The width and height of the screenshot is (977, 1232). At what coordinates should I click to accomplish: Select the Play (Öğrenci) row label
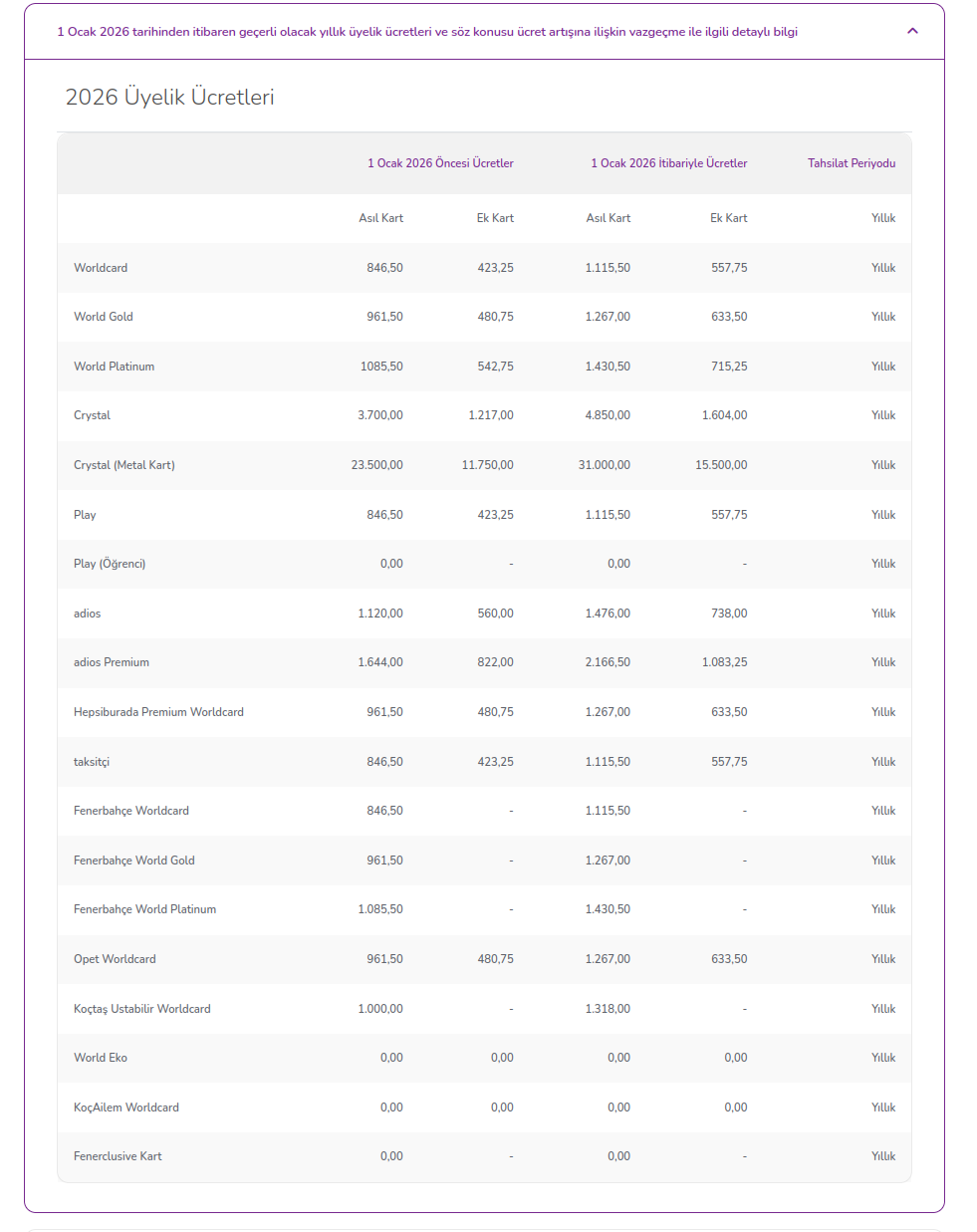[110, 564]
